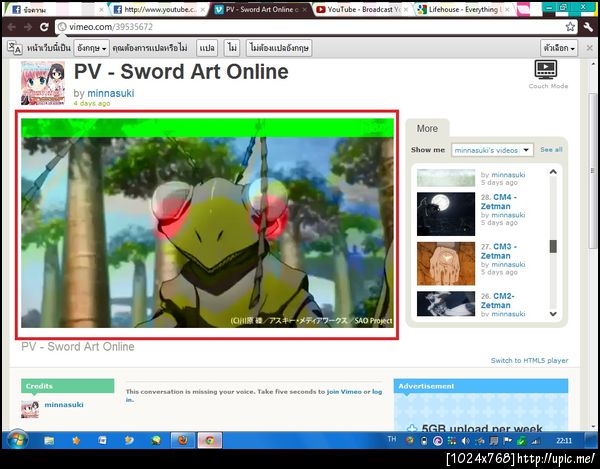The width and height of the screenshot is (600, 469).
Task: Click the CM3 - Zetman orange thumbnail
Action: tap(446, 264)
